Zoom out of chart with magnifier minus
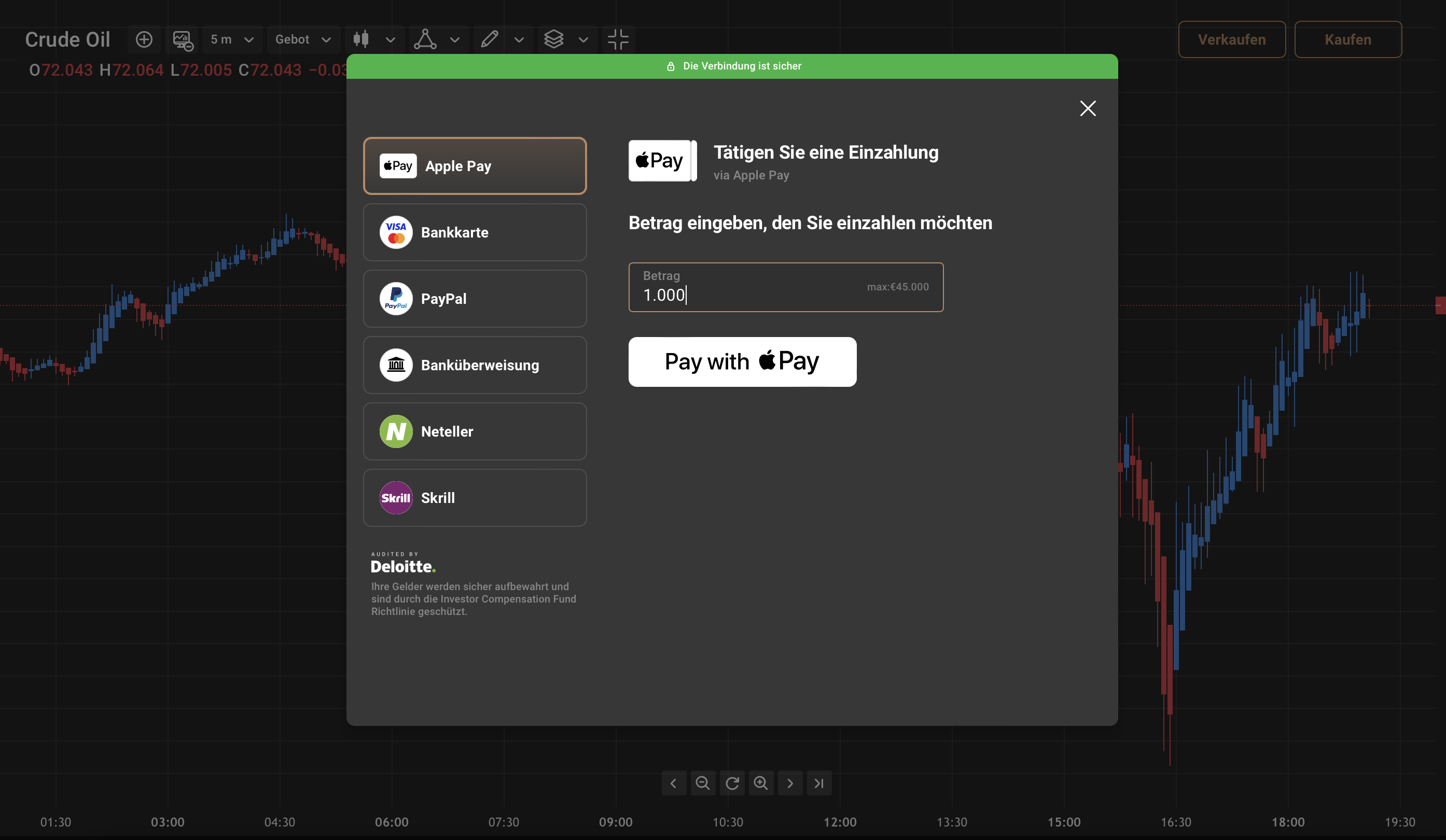This screenshot has height=840, width=1446. (x=703, y=783)
